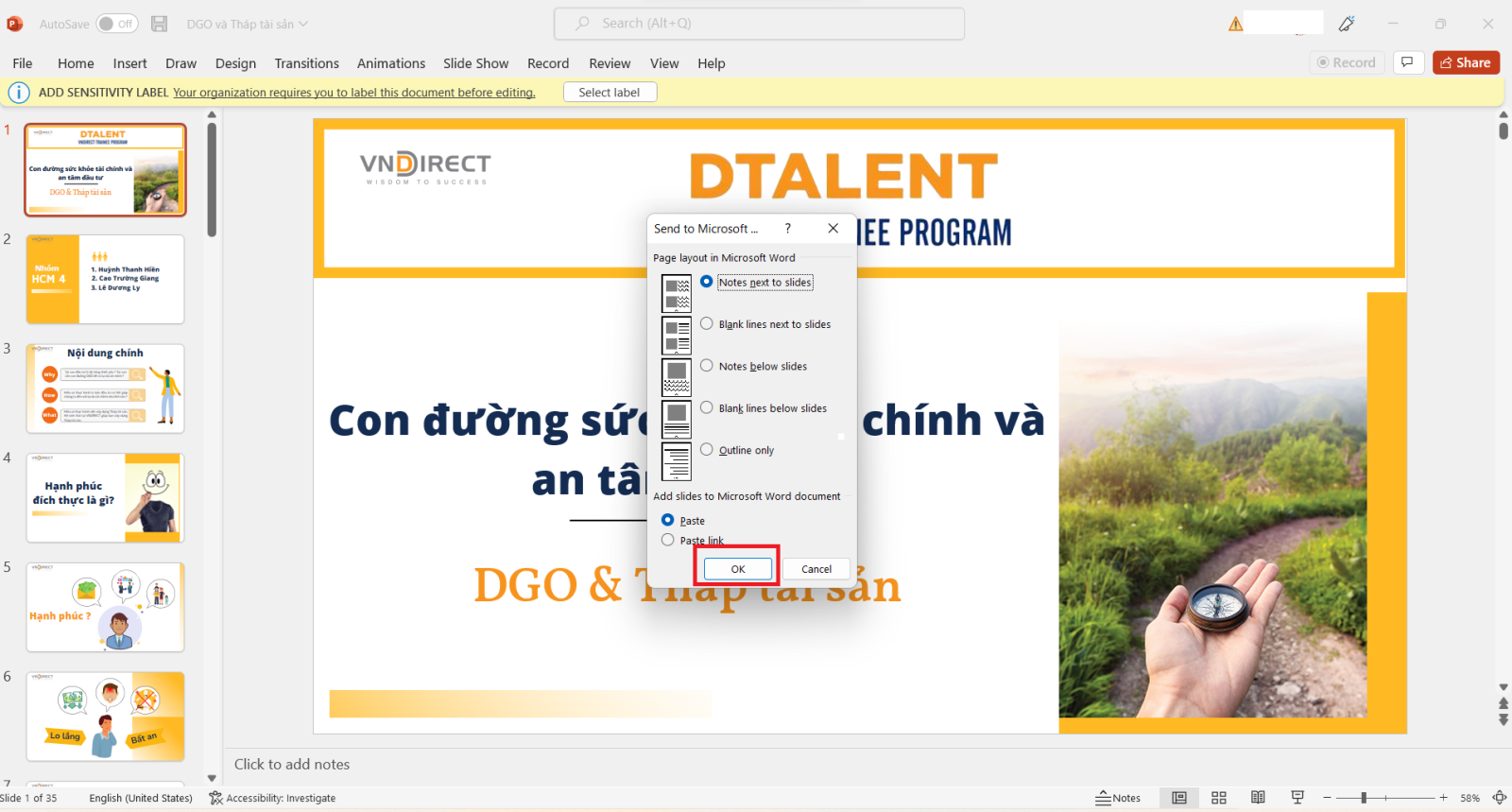Viewport: 1512px width, 812px height.
Task: Click the Record button at top right
Action: tap(1347, 62)
